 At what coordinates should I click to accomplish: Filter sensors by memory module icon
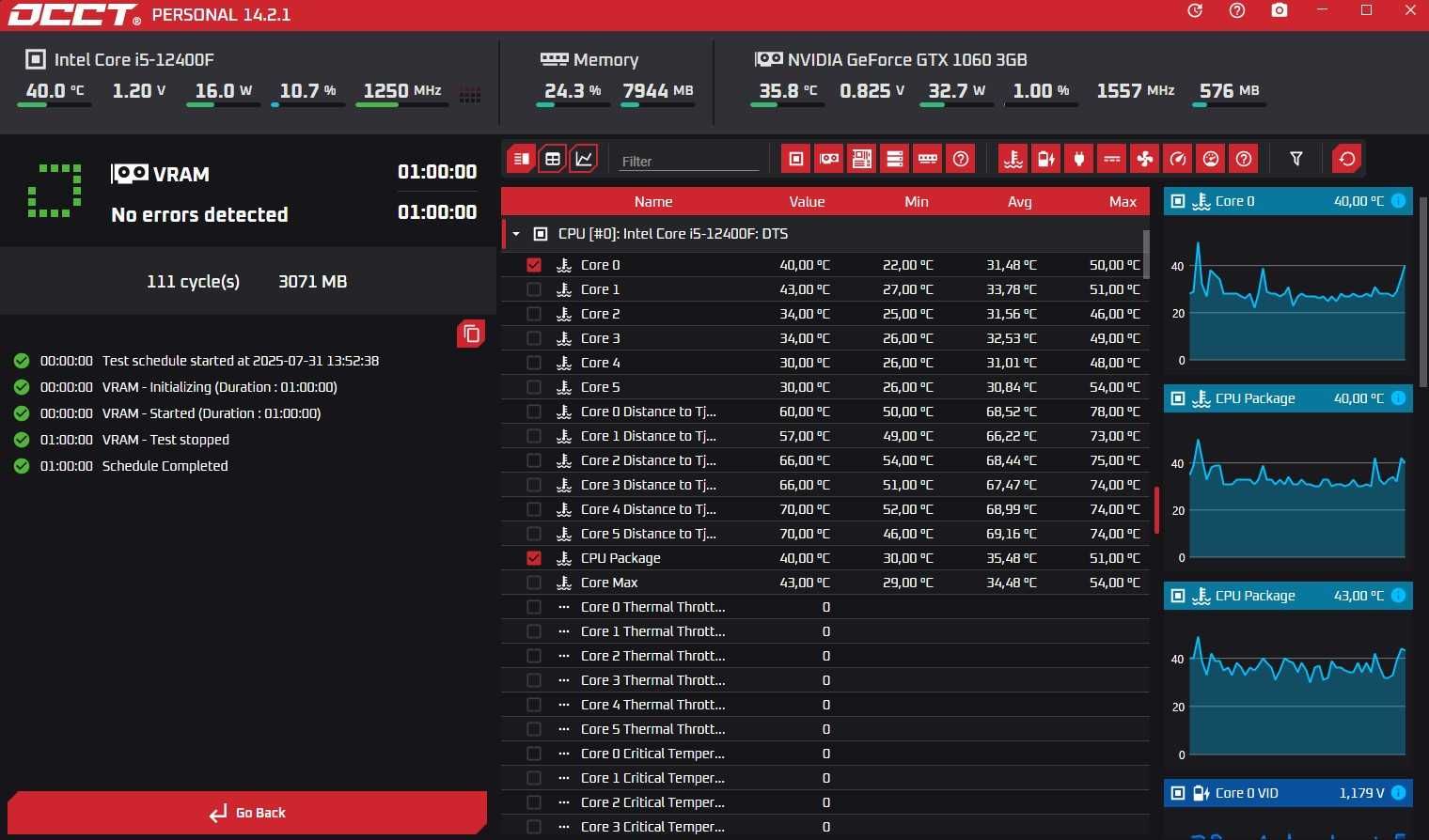(x=928, y=159)
